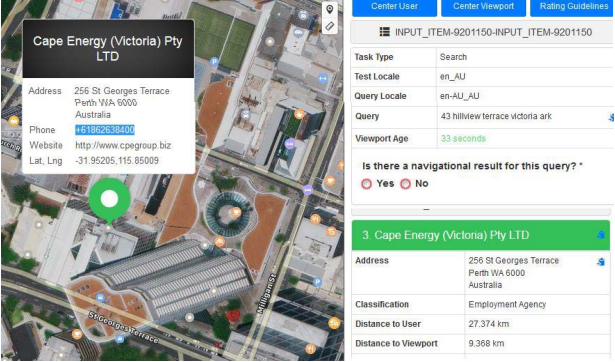
Task: Select the ruler measure tool on map
Action: pyautogui.click(x=329, y=26)
